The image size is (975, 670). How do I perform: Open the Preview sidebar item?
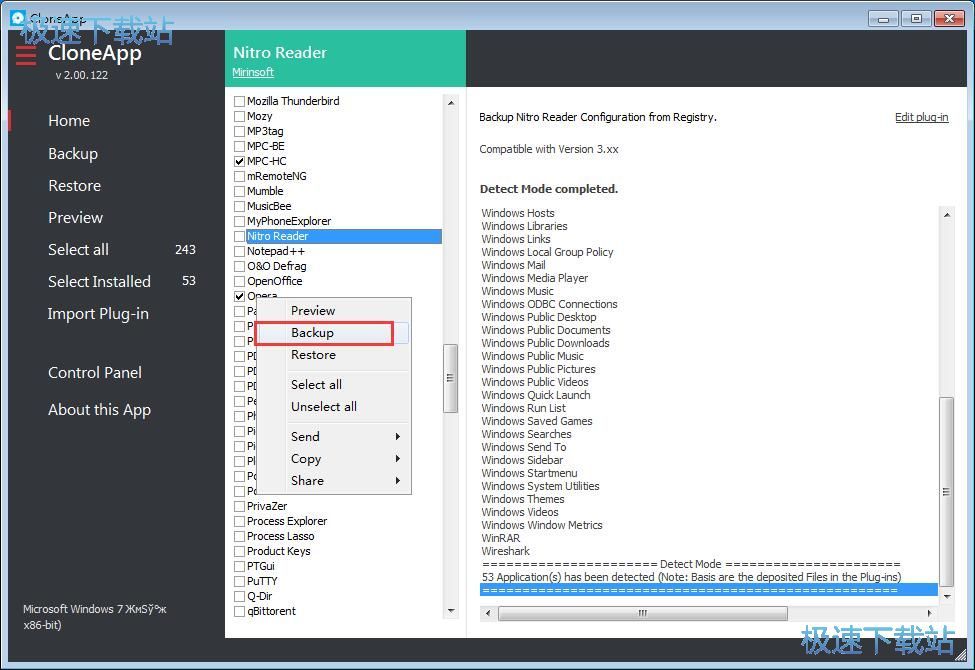tap(75, 218)
